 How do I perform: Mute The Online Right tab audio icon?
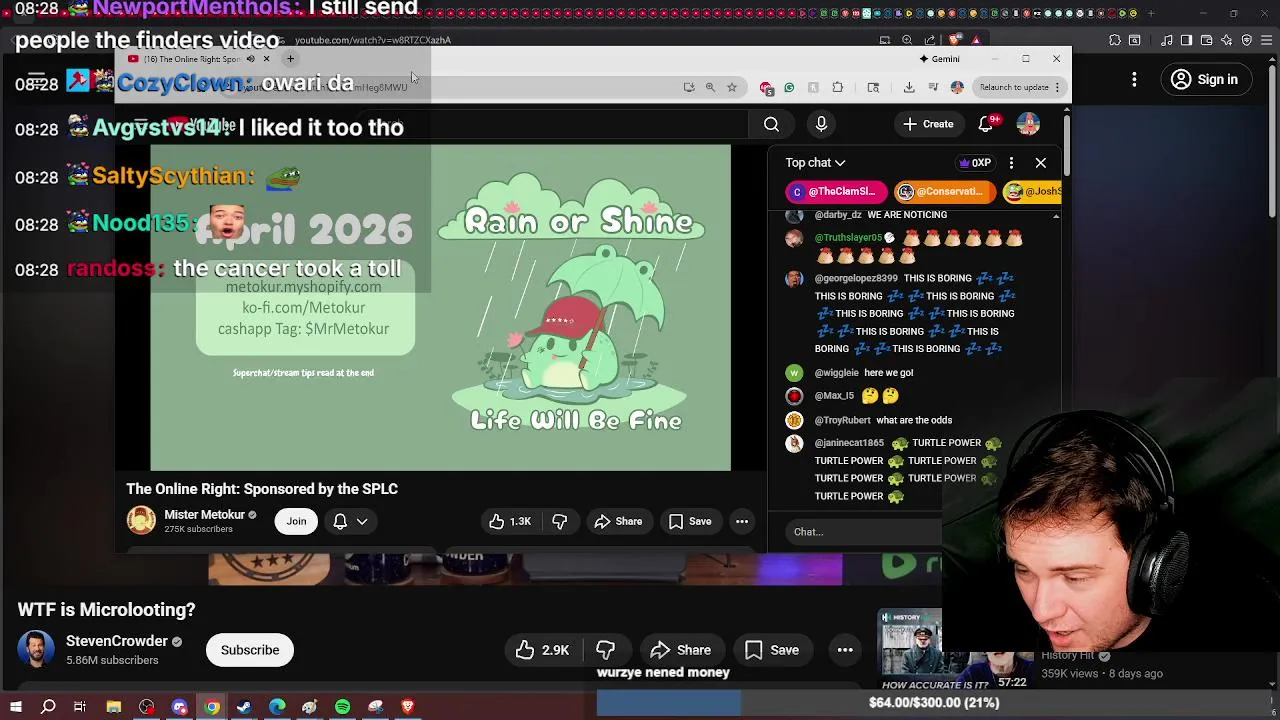click(250, 59)
